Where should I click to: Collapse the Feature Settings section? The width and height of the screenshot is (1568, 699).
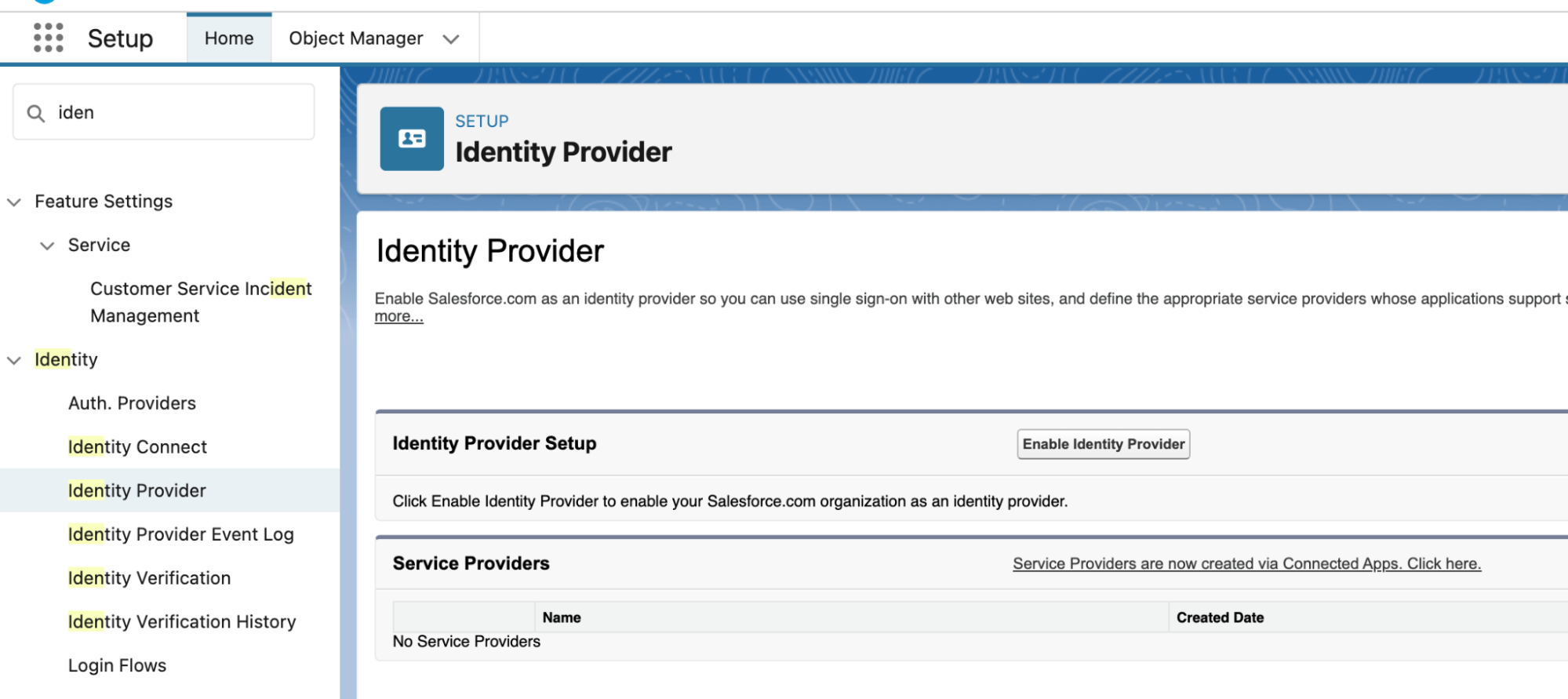coord(13,202)
